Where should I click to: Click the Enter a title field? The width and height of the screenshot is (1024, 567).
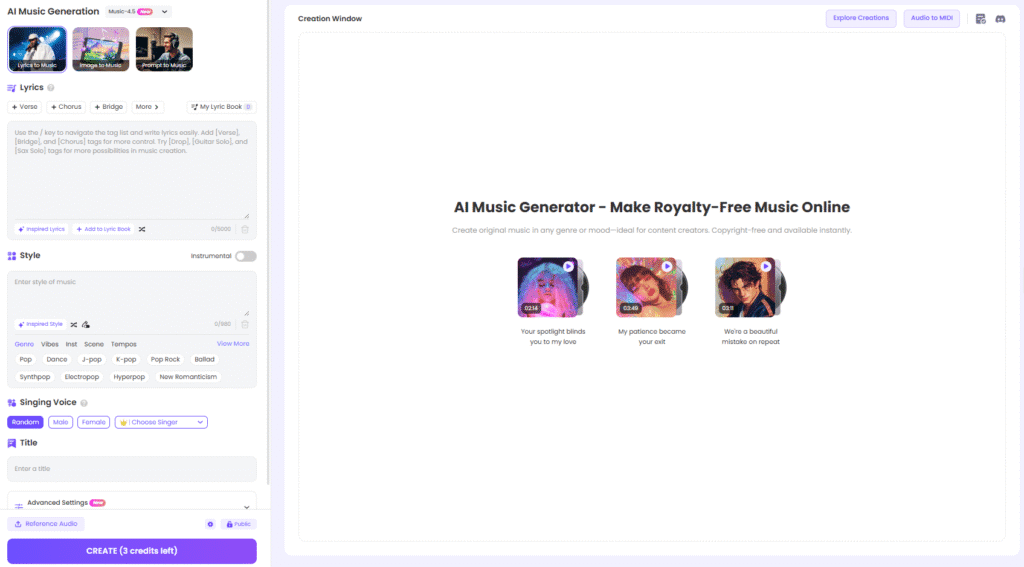pyautogui.click(x=132, y=469)
